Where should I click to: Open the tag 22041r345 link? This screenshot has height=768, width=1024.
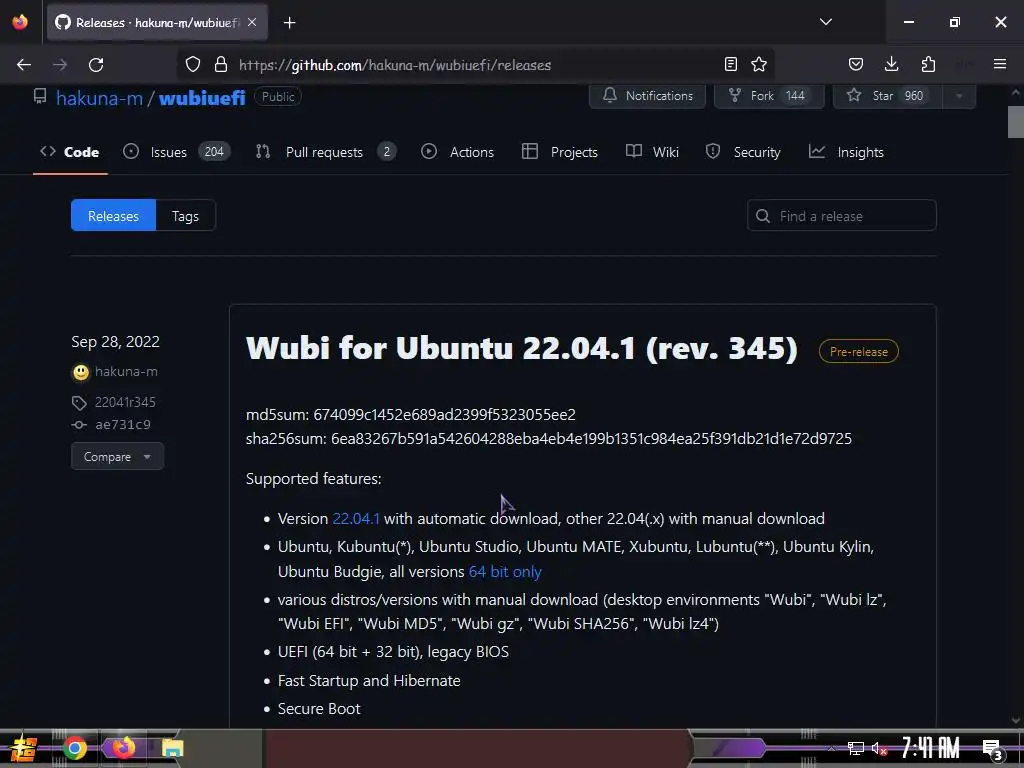(x=125, y=402)
